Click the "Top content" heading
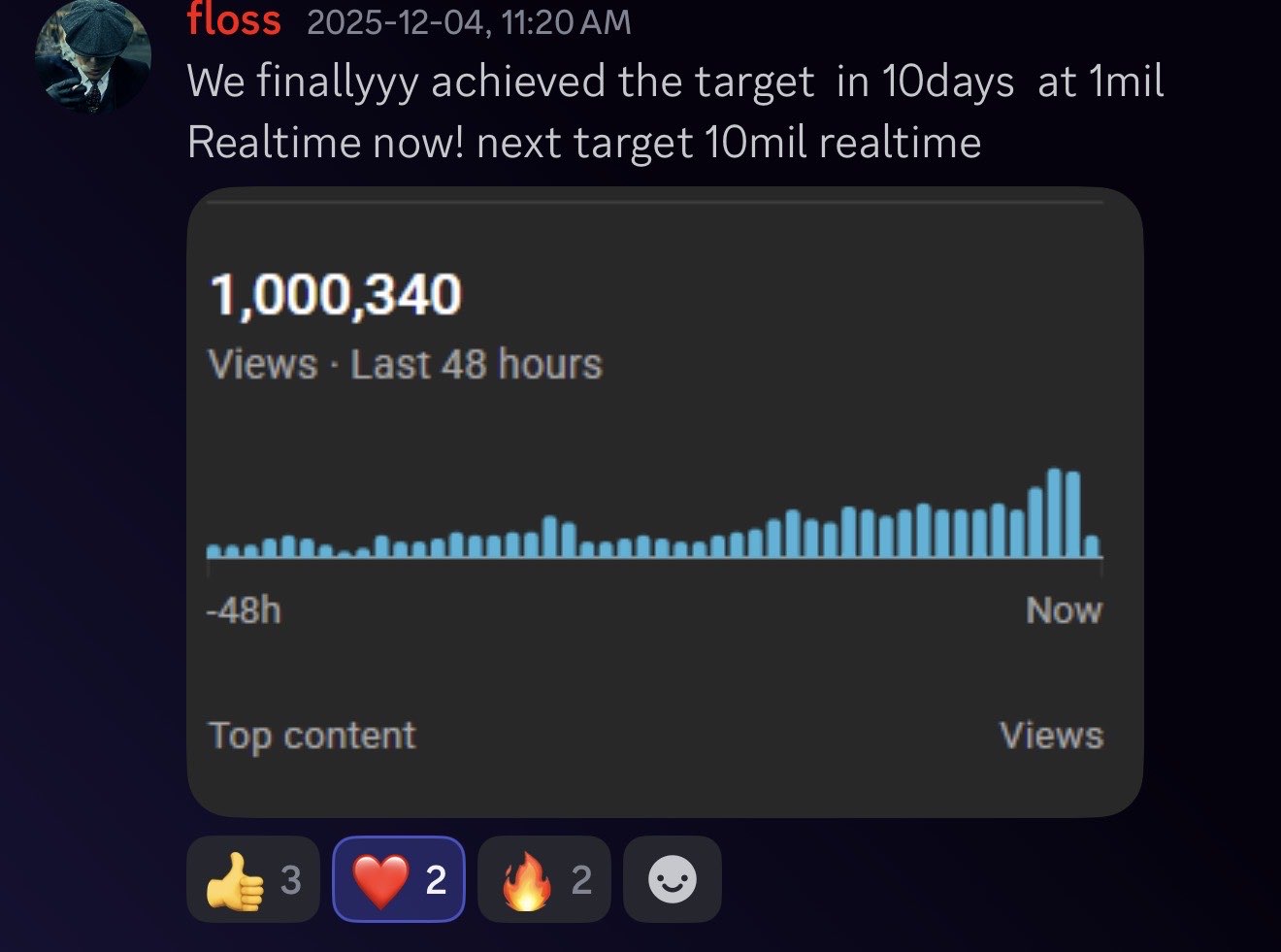The width and height of the screenshot is (1281, 952). 312,736
